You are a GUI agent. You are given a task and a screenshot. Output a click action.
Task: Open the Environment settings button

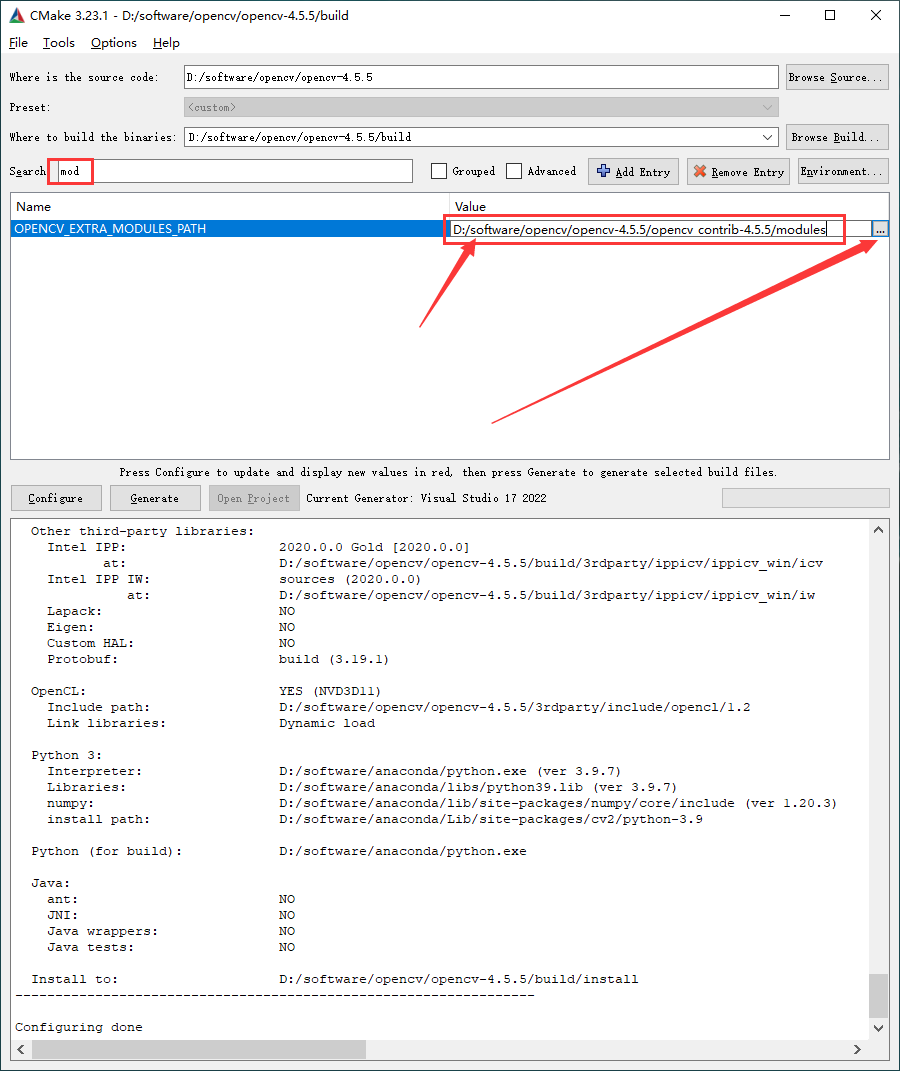pos(843,171)
